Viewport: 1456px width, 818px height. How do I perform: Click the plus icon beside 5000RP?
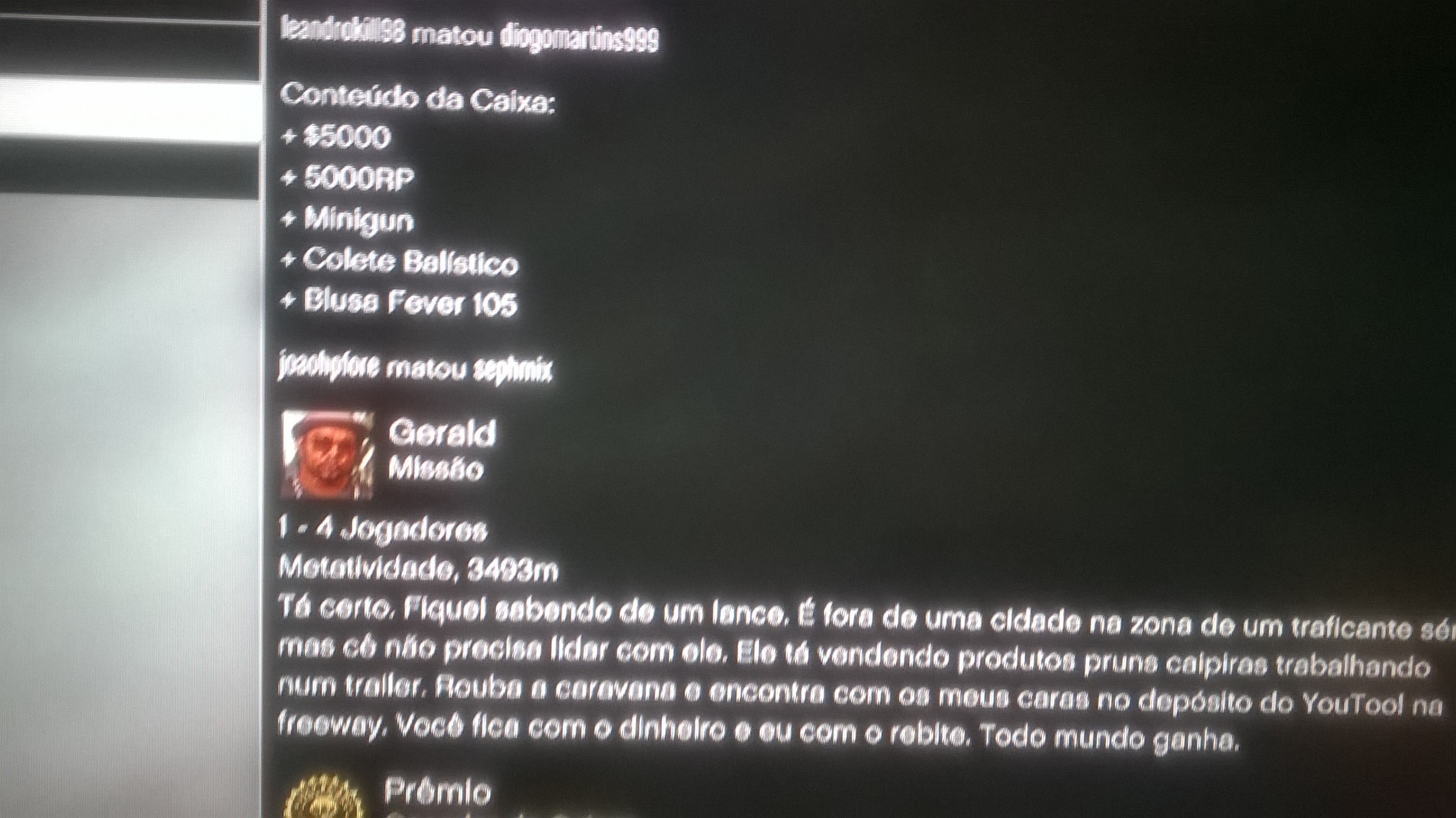pos(289,178)
